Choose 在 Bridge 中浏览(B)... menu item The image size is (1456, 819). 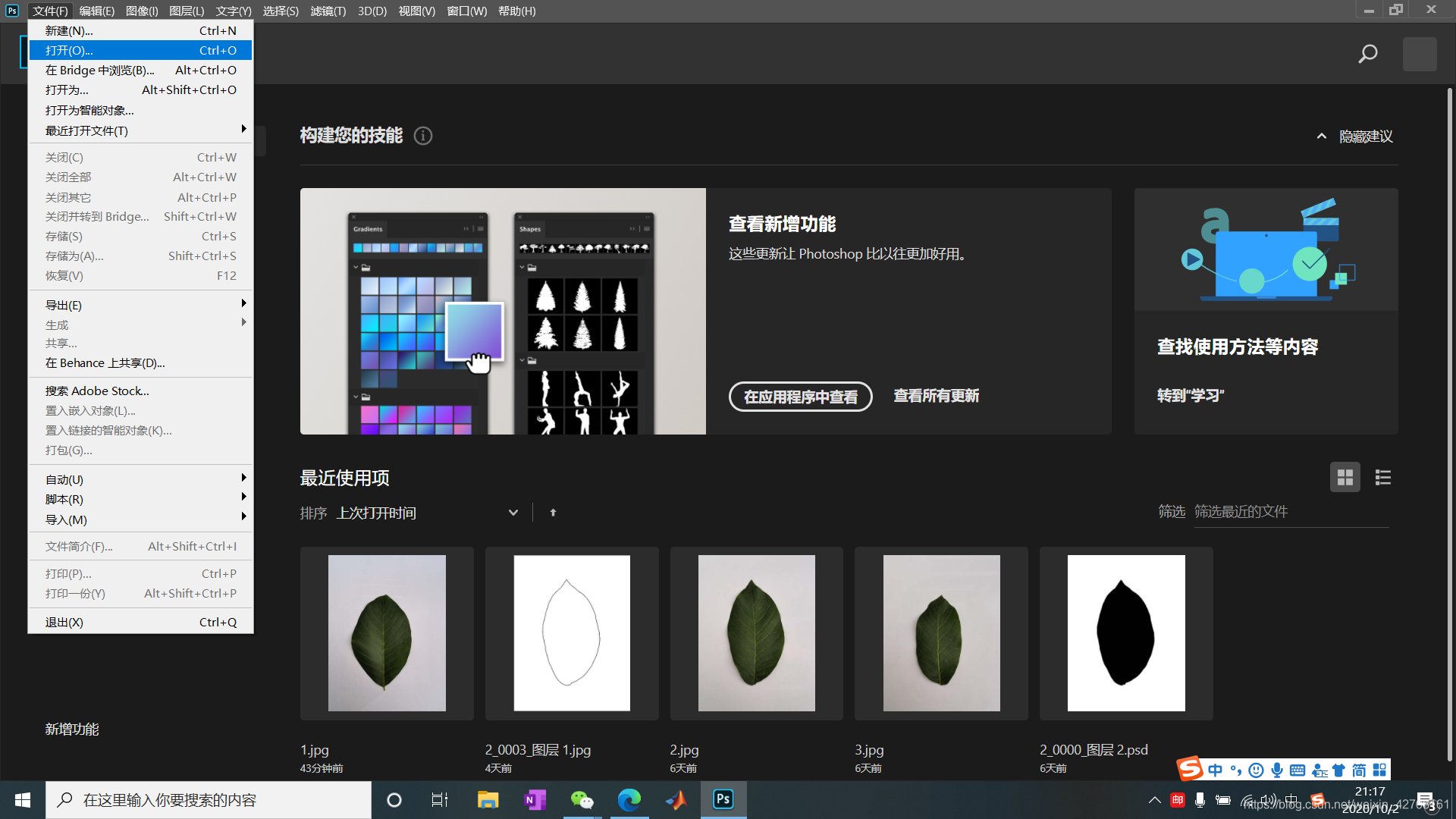(140, 70)
